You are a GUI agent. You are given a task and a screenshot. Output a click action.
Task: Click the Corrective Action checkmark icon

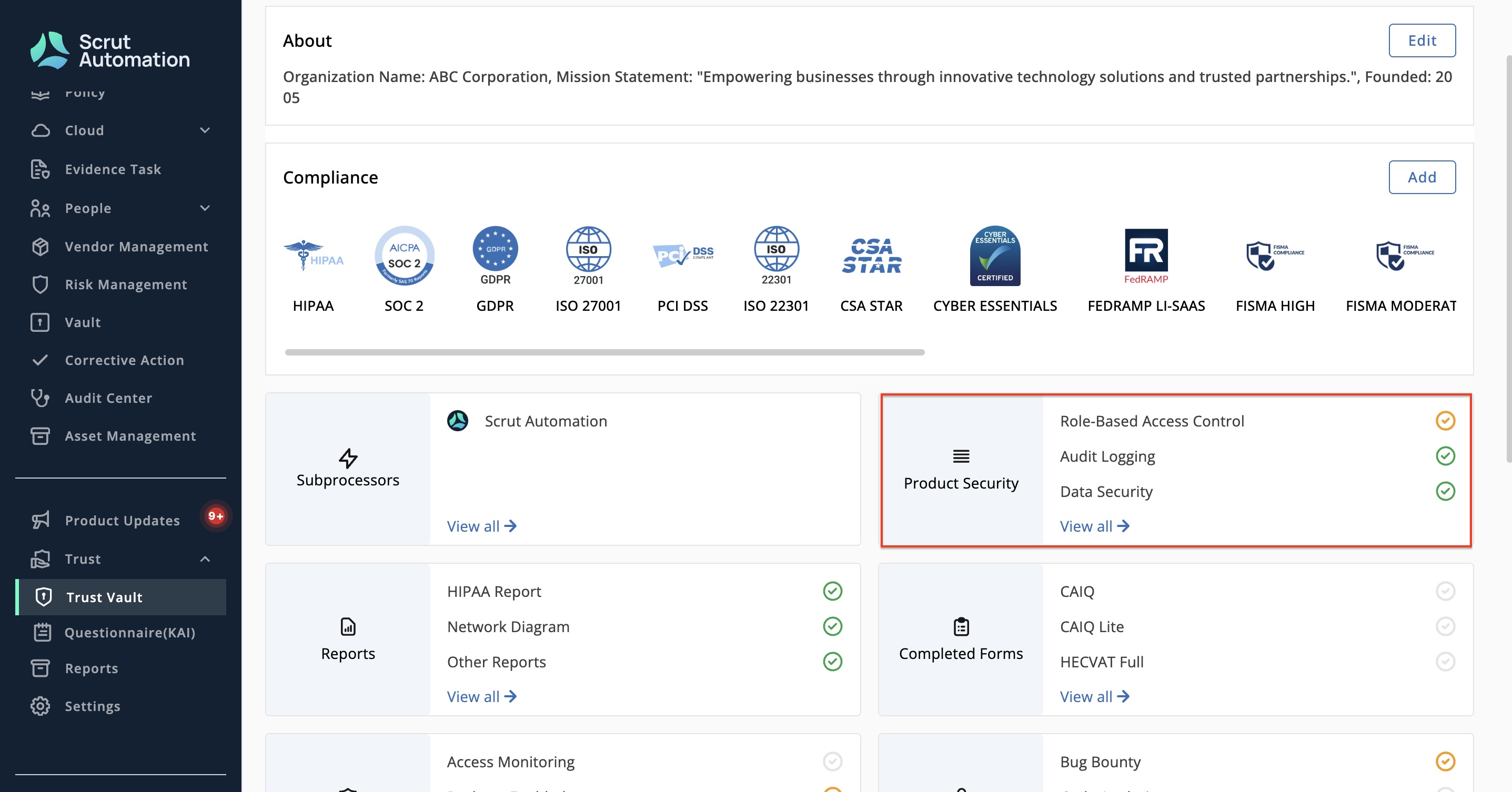coord(40,360)
